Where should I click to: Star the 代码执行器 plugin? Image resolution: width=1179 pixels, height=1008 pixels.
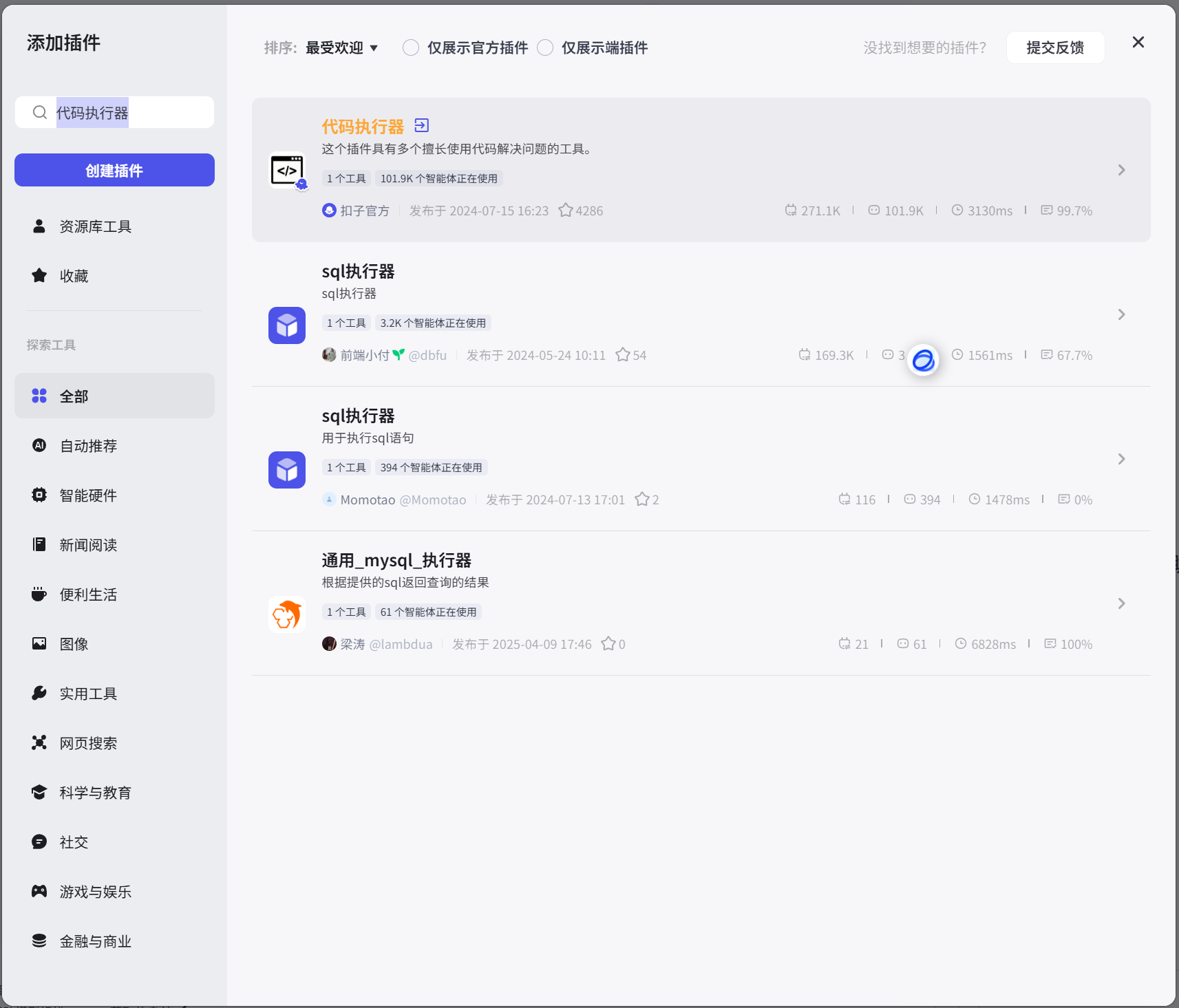pyautogui.click(x=566, y=211)
